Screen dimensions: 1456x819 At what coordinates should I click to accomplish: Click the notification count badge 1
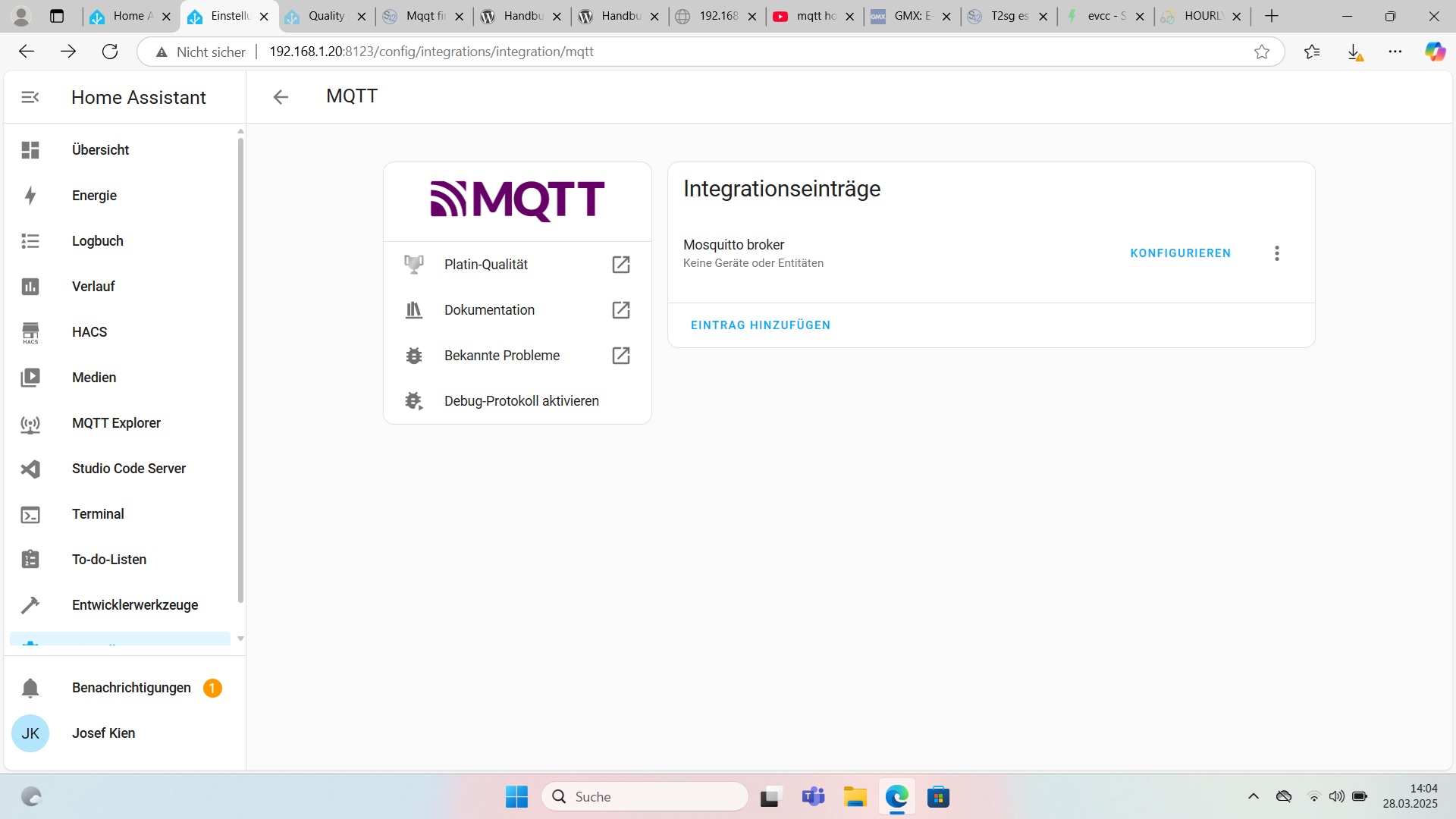coord(212,688)
